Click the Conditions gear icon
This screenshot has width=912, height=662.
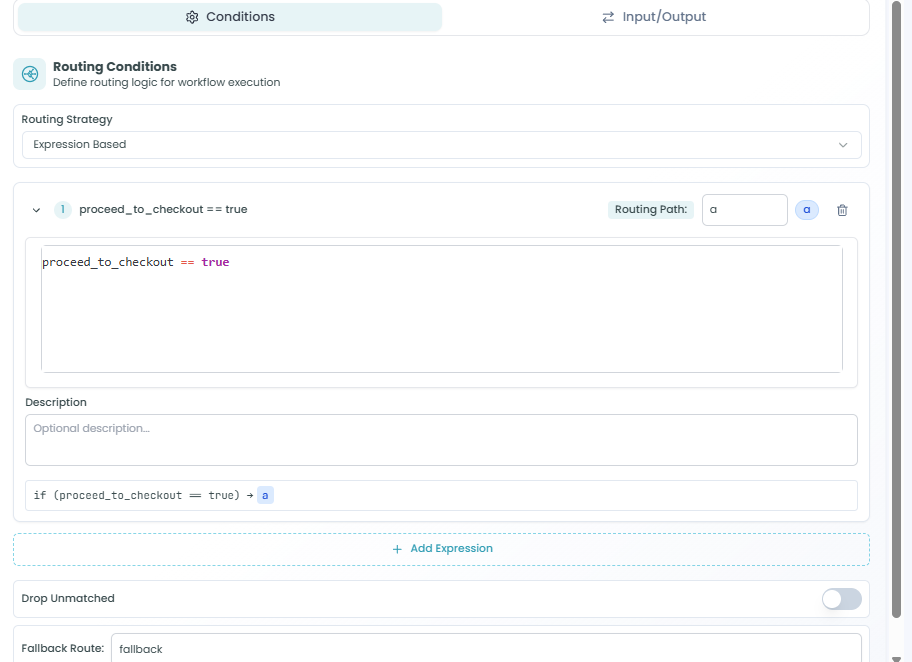(x=192, y=17)
